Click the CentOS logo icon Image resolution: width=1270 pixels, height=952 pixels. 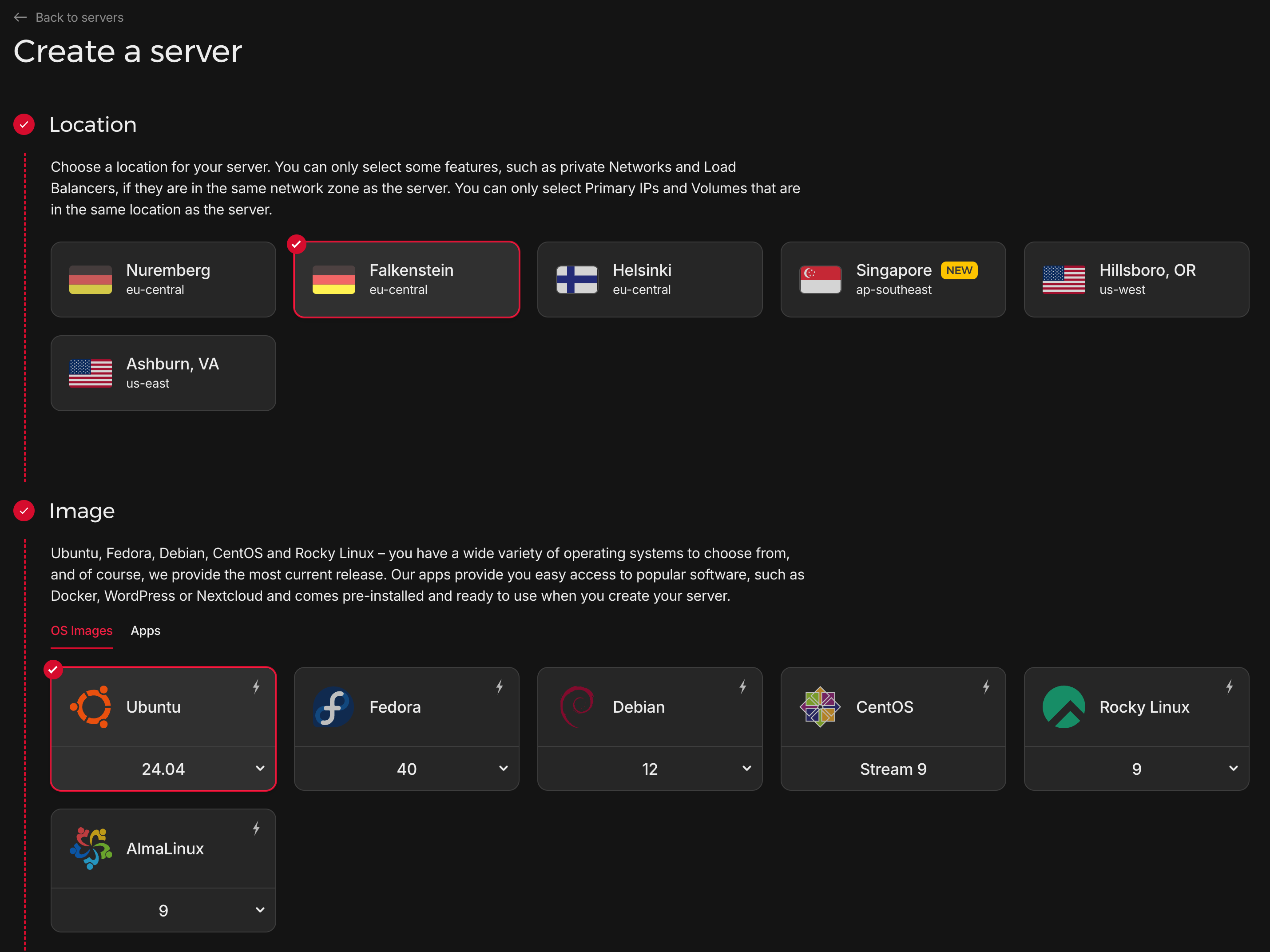point(821,707)
